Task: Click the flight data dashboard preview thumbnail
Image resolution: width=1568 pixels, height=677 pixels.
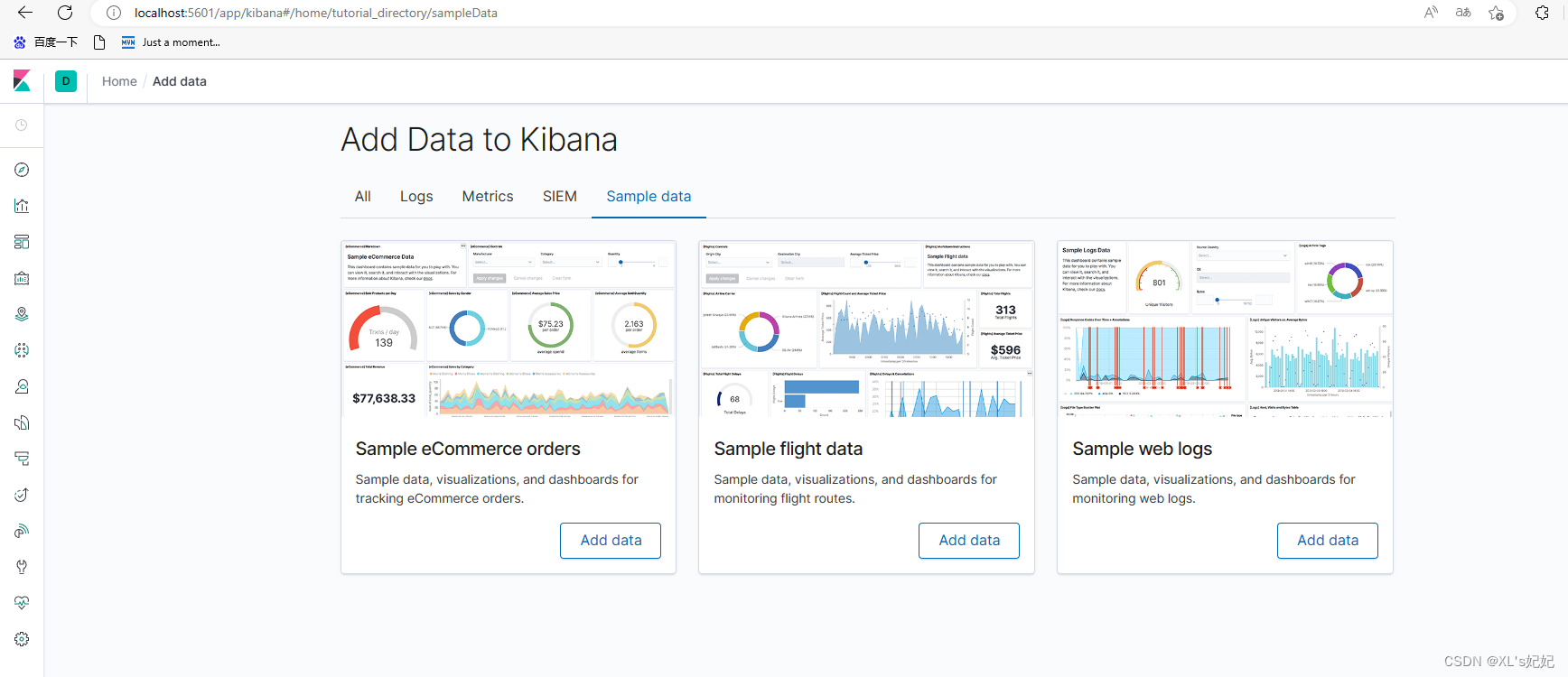Action: click(x=867, y=329)
